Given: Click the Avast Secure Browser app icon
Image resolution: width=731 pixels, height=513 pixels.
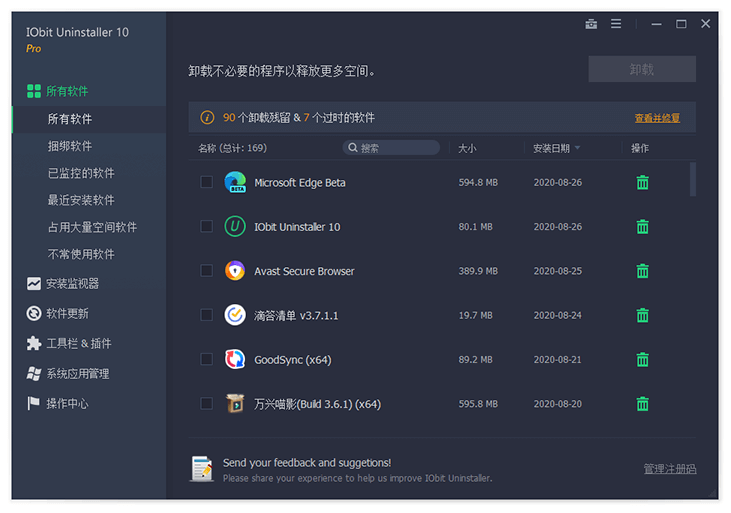Looking at the screenshot, I should pyautogui.click(x=235, y=271).
